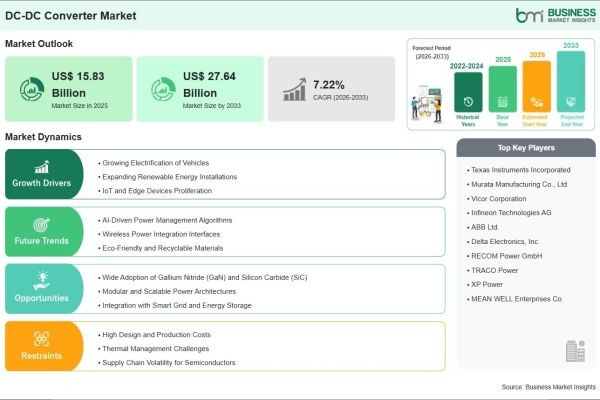
Task: Click 'Integration with Smart Grid and Energy Storage'
Action: [174, 305]
